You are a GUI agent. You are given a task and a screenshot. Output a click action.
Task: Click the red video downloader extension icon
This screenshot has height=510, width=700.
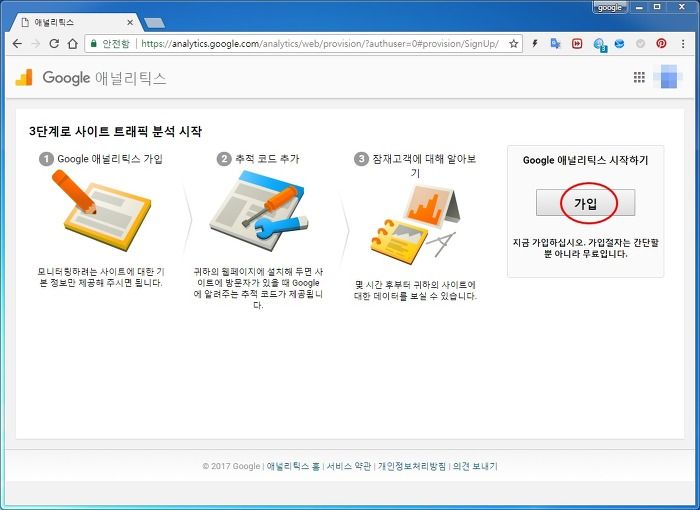click(x=577, y=43)
